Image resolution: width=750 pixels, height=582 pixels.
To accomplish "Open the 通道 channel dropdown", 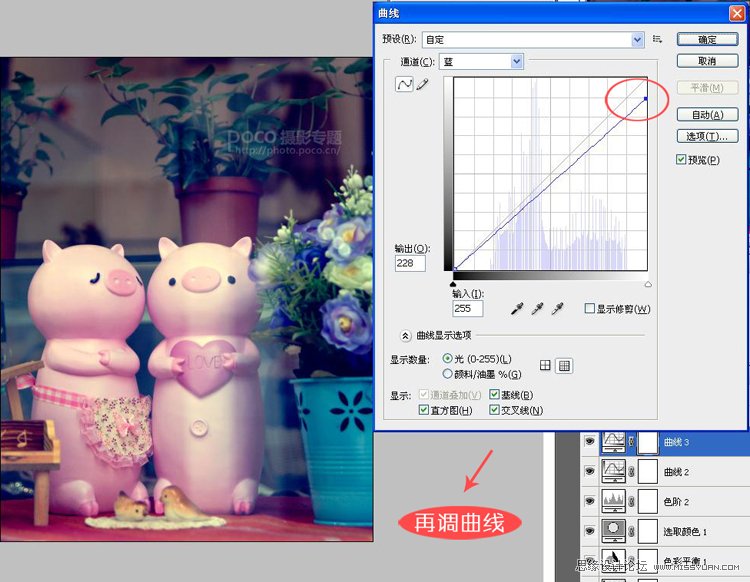I will click(x=516, y=61).
